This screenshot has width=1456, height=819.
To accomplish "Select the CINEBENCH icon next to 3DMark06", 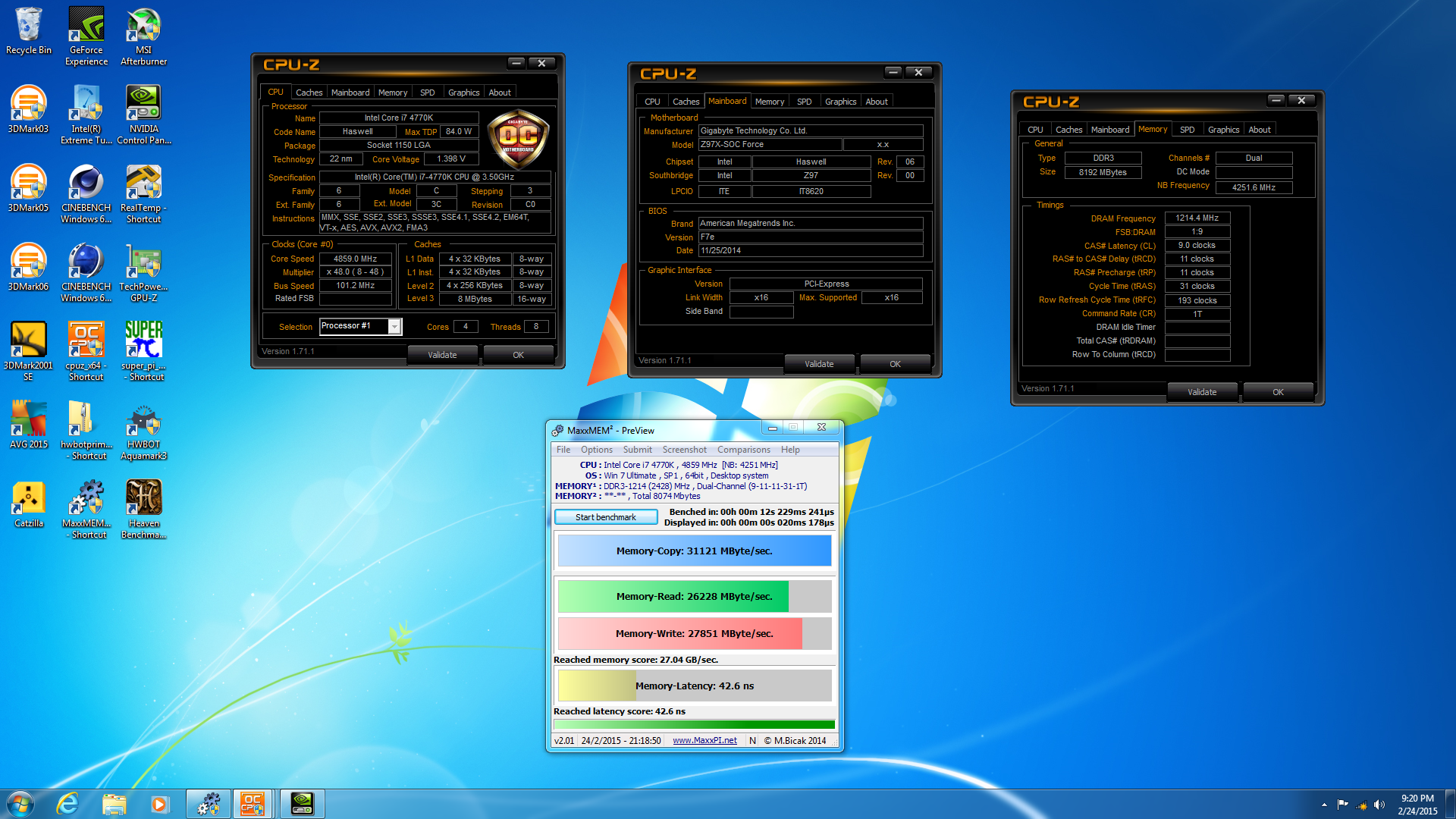I will click(x=86, y=272).
